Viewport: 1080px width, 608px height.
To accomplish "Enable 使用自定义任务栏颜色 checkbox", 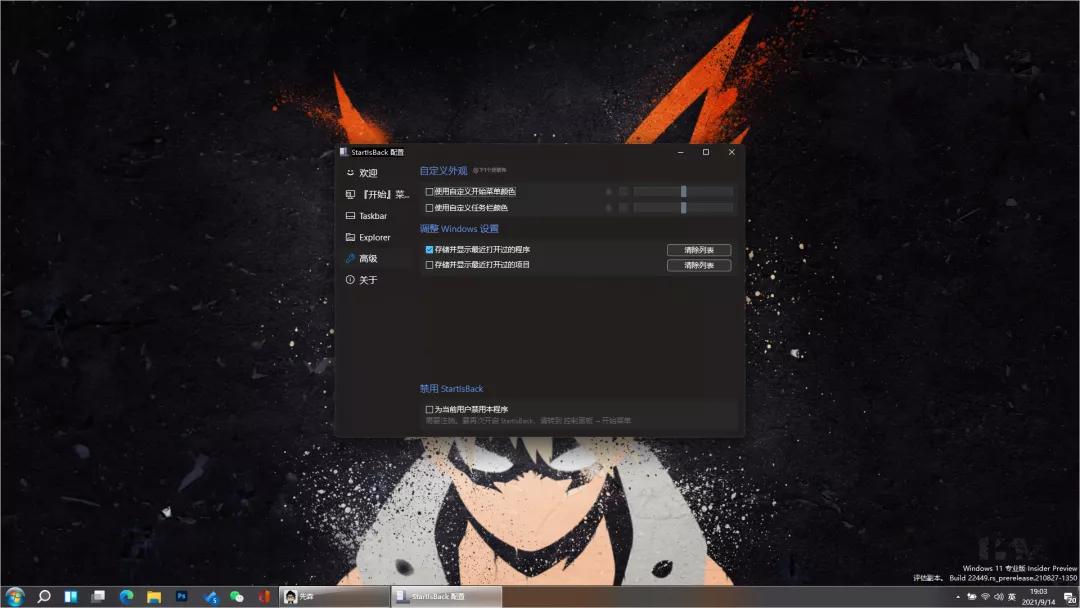I will coord(429,208).
